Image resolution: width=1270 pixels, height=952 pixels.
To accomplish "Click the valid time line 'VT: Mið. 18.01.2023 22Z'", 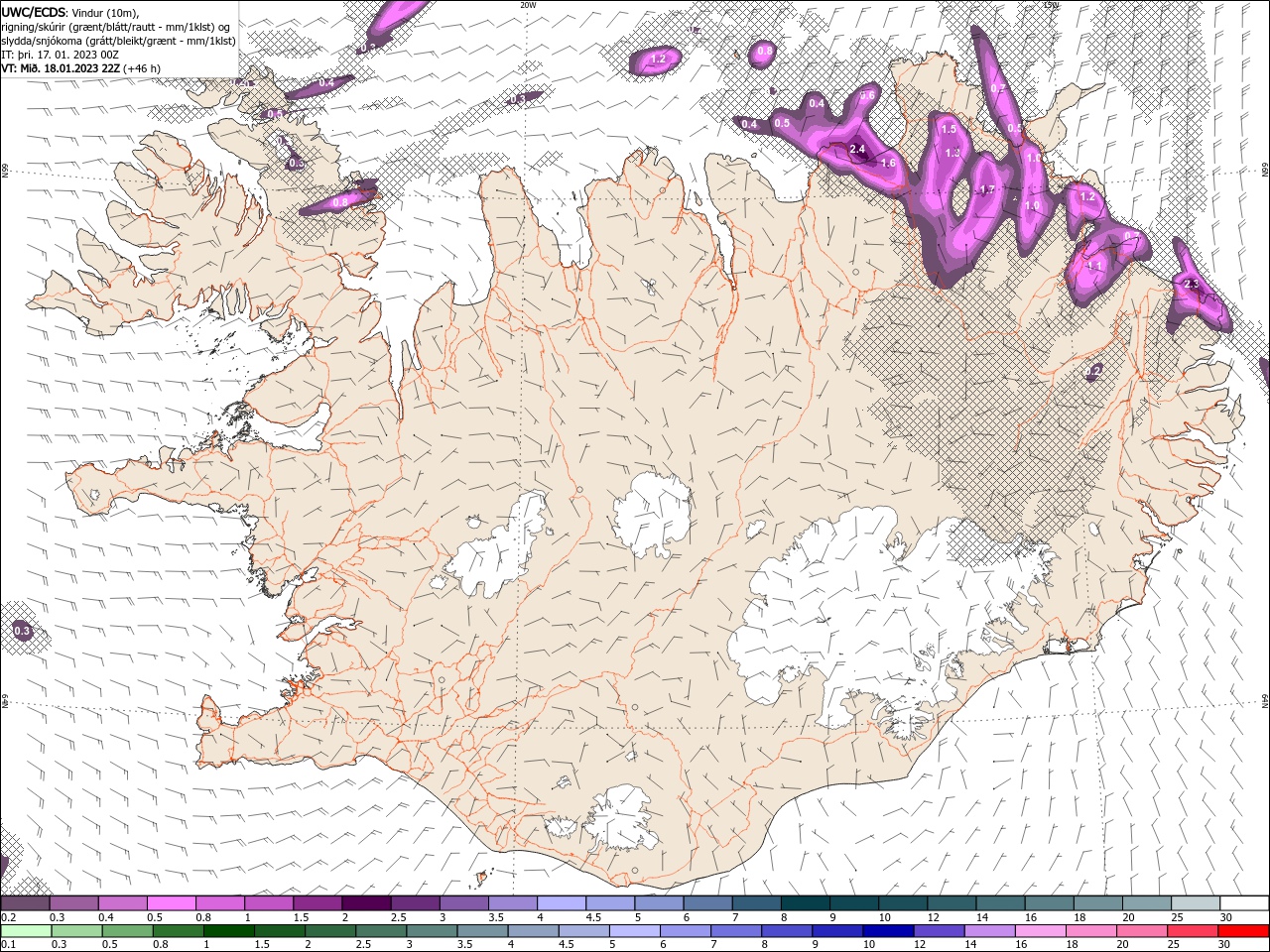I will click(60, 68).
